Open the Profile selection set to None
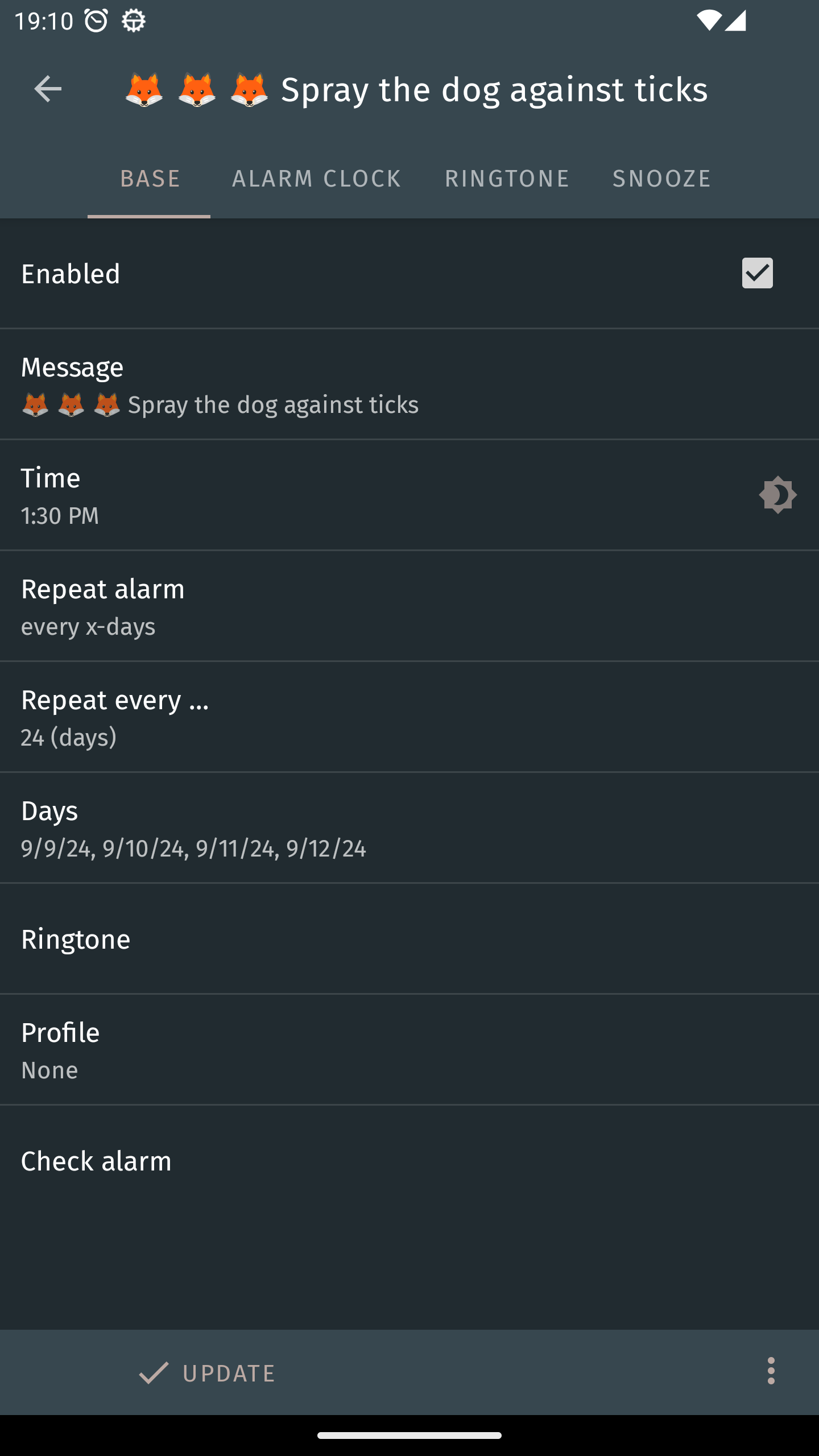819x1456 pixels. click(x=409, y=1050)
